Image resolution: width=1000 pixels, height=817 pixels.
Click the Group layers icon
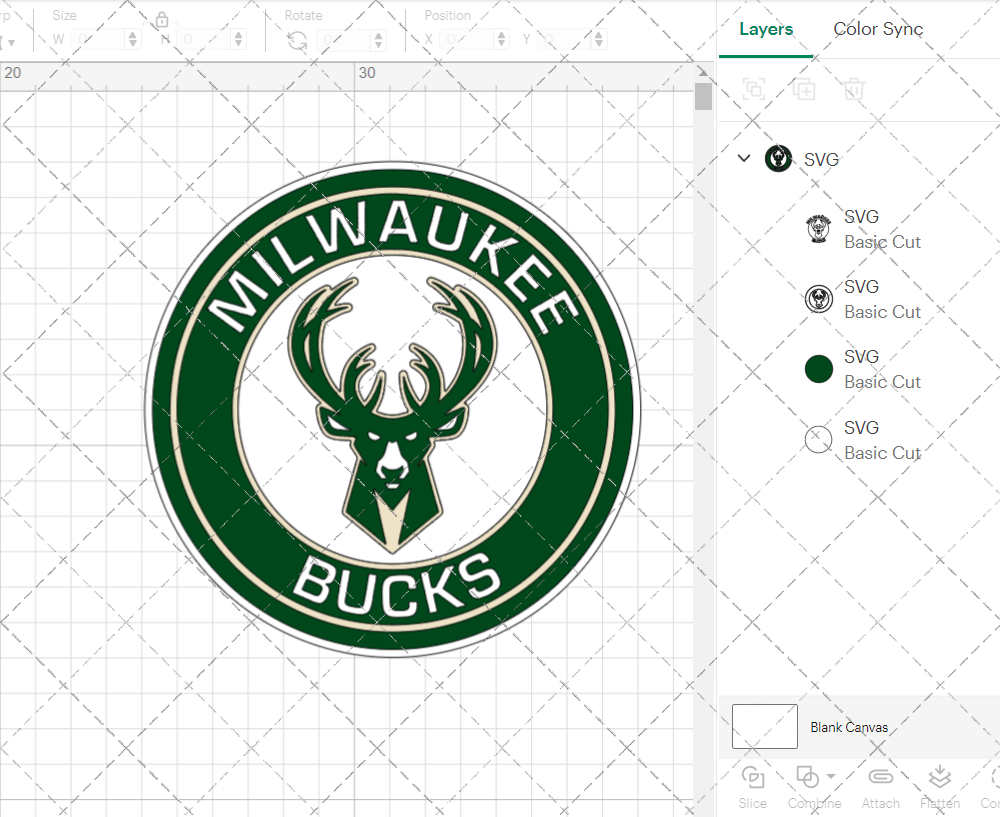pos(754,89)
